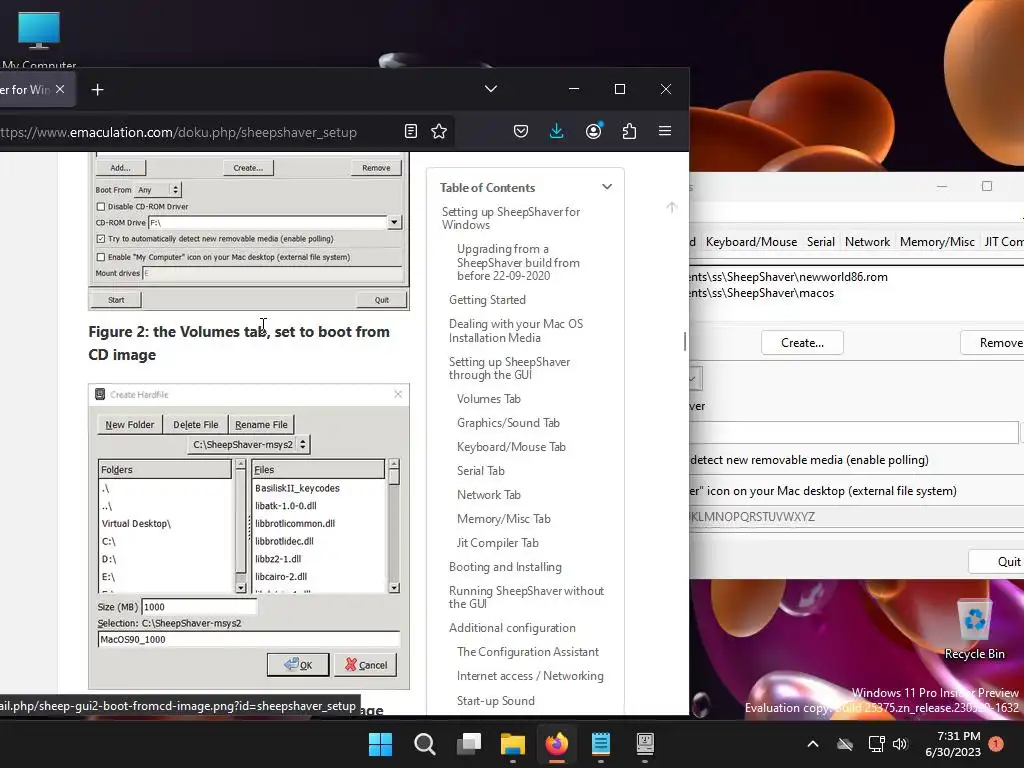Open OneDrive cloud tray icon
The width and height of the screenshot is (1024, 768).
(x=845, y=744)
